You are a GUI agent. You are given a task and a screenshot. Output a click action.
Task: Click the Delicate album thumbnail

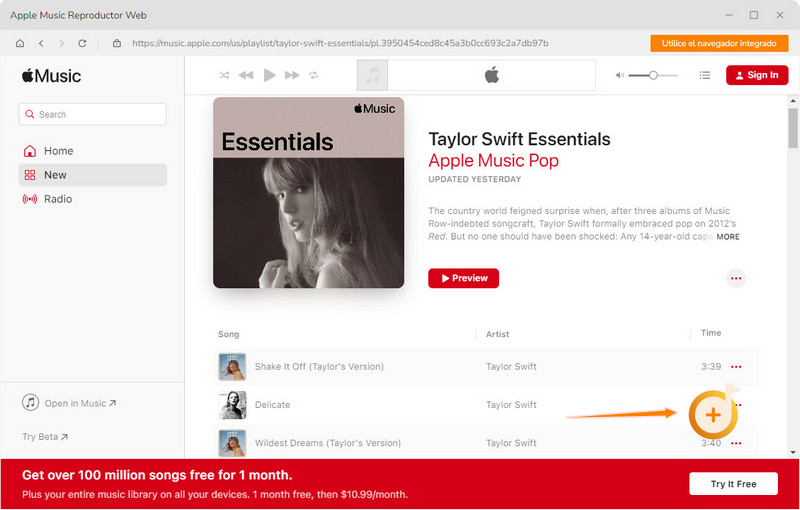[x=232, y=405]
